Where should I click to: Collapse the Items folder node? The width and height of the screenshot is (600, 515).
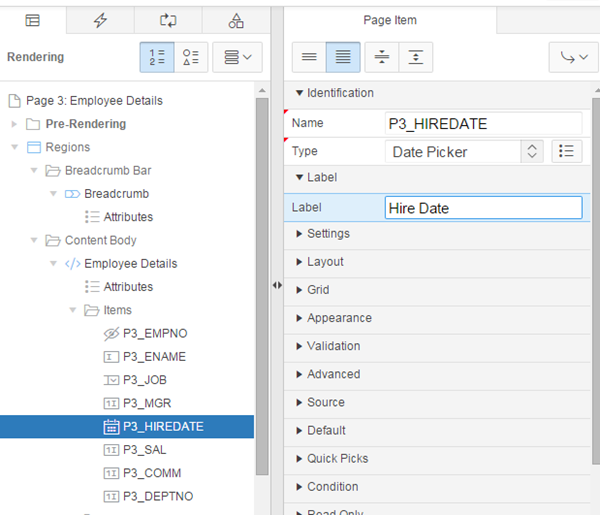click(73, 310)
